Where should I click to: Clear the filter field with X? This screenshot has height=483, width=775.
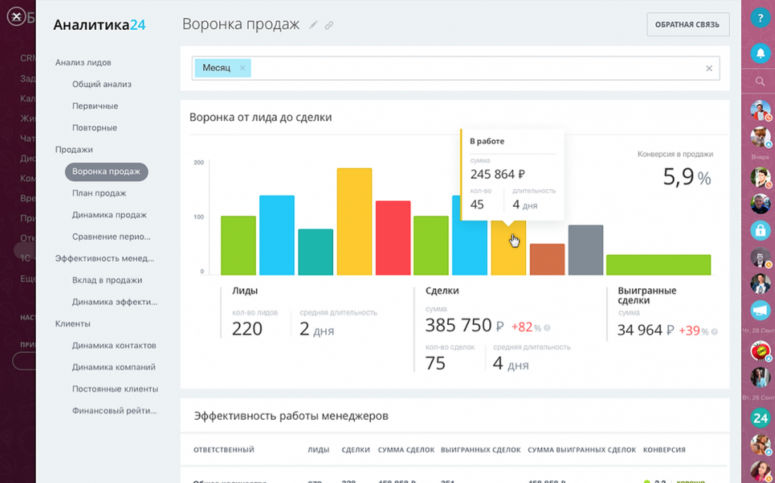[709, 68]
